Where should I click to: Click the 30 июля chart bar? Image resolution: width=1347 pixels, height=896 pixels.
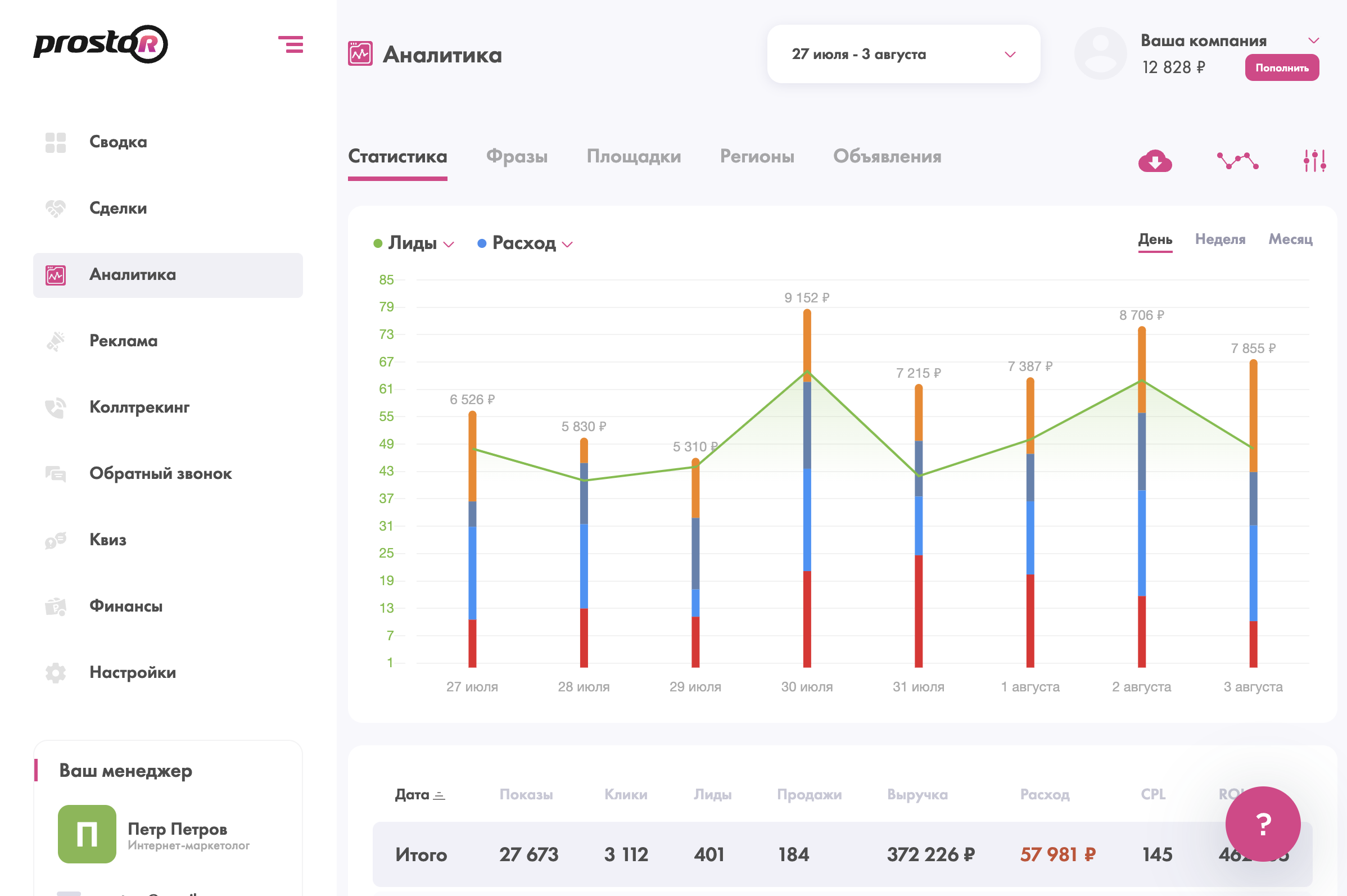click(x=807, y=491)
